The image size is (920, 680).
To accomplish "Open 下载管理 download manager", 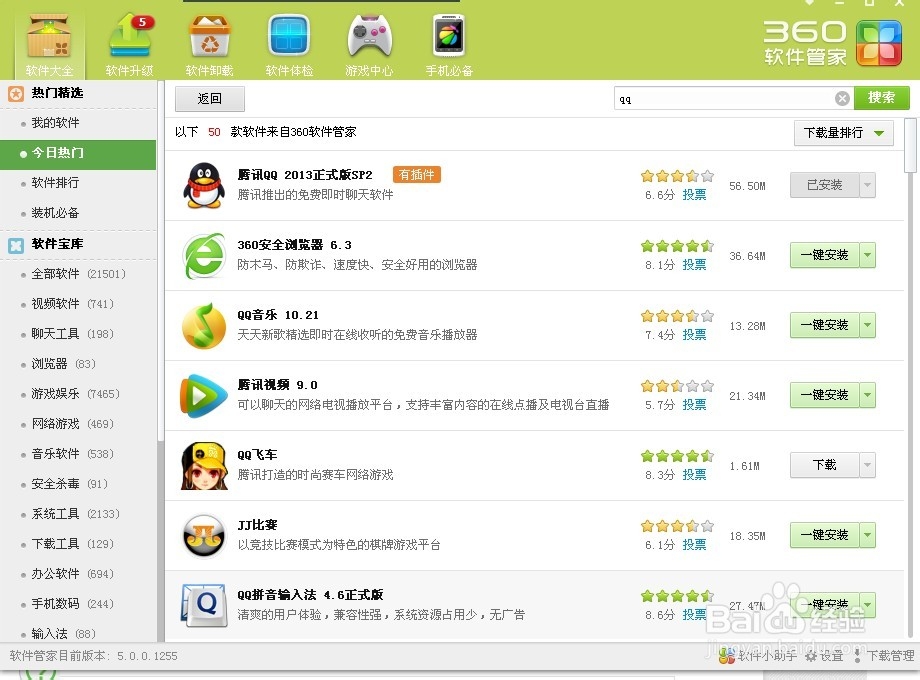I will pos(884,656).
